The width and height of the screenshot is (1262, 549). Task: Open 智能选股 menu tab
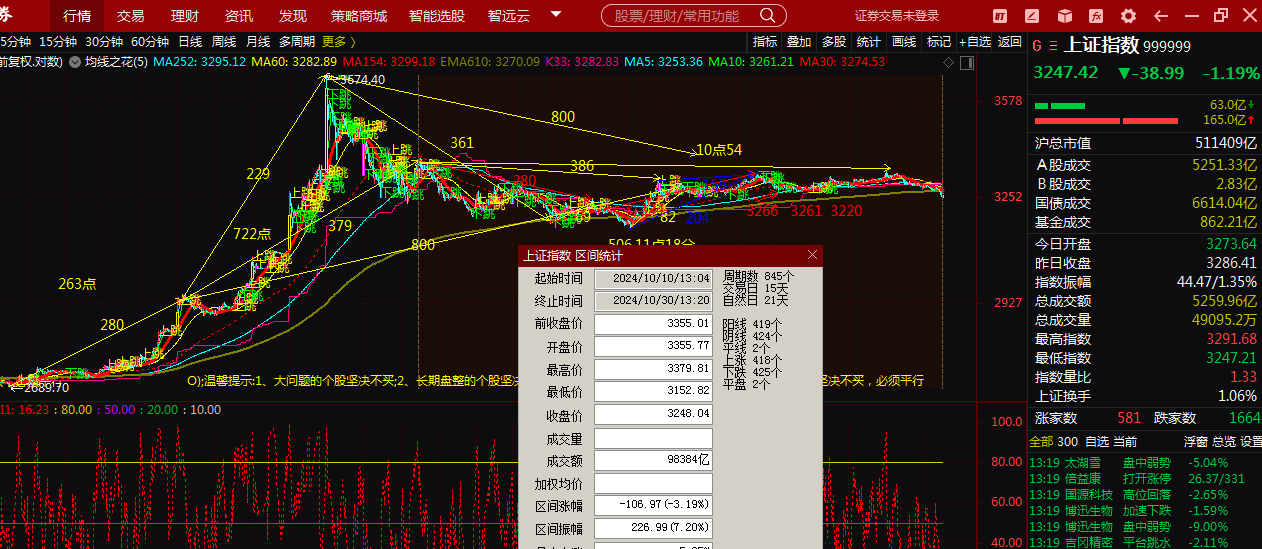tap(437, 16)
